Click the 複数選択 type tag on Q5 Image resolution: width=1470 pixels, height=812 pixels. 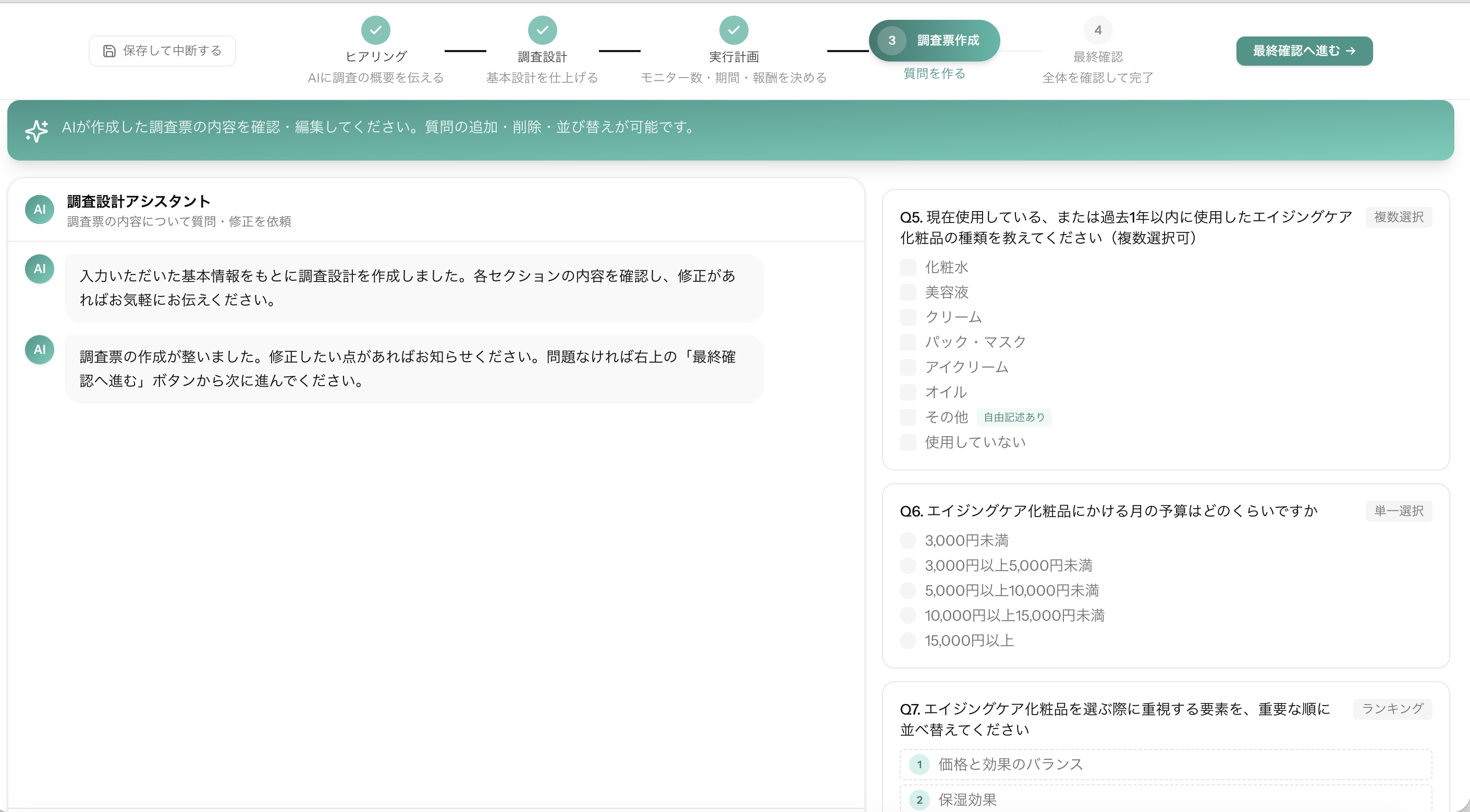(x=1399, y=217)
